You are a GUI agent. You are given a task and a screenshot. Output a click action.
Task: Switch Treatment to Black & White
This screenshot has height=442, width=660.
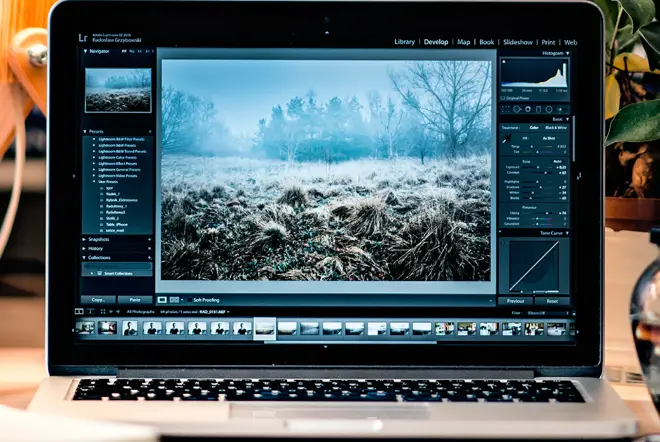554,127
